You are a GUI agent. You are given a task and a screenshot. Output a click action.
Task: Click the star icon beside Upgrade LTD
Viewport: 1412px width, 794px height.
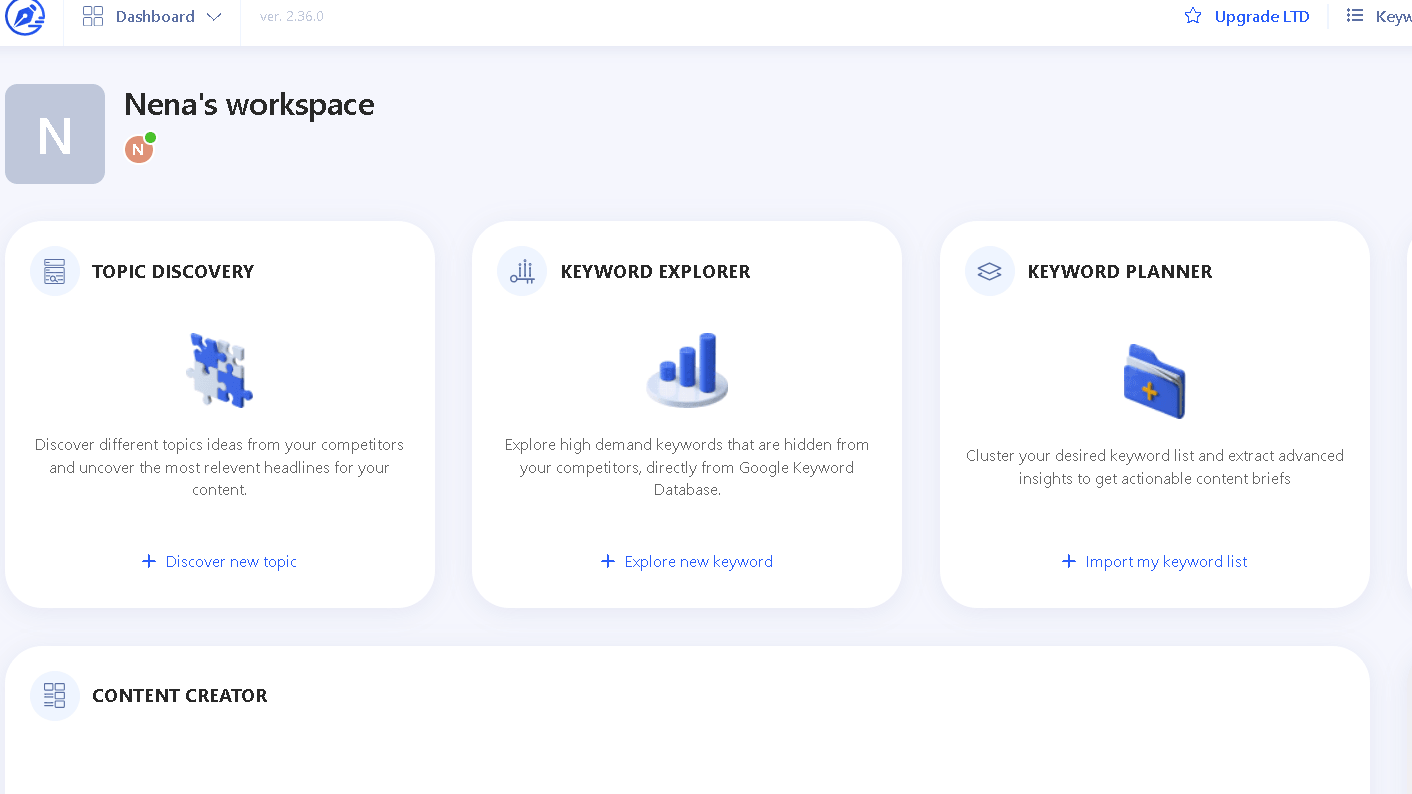coord(1193,16)
